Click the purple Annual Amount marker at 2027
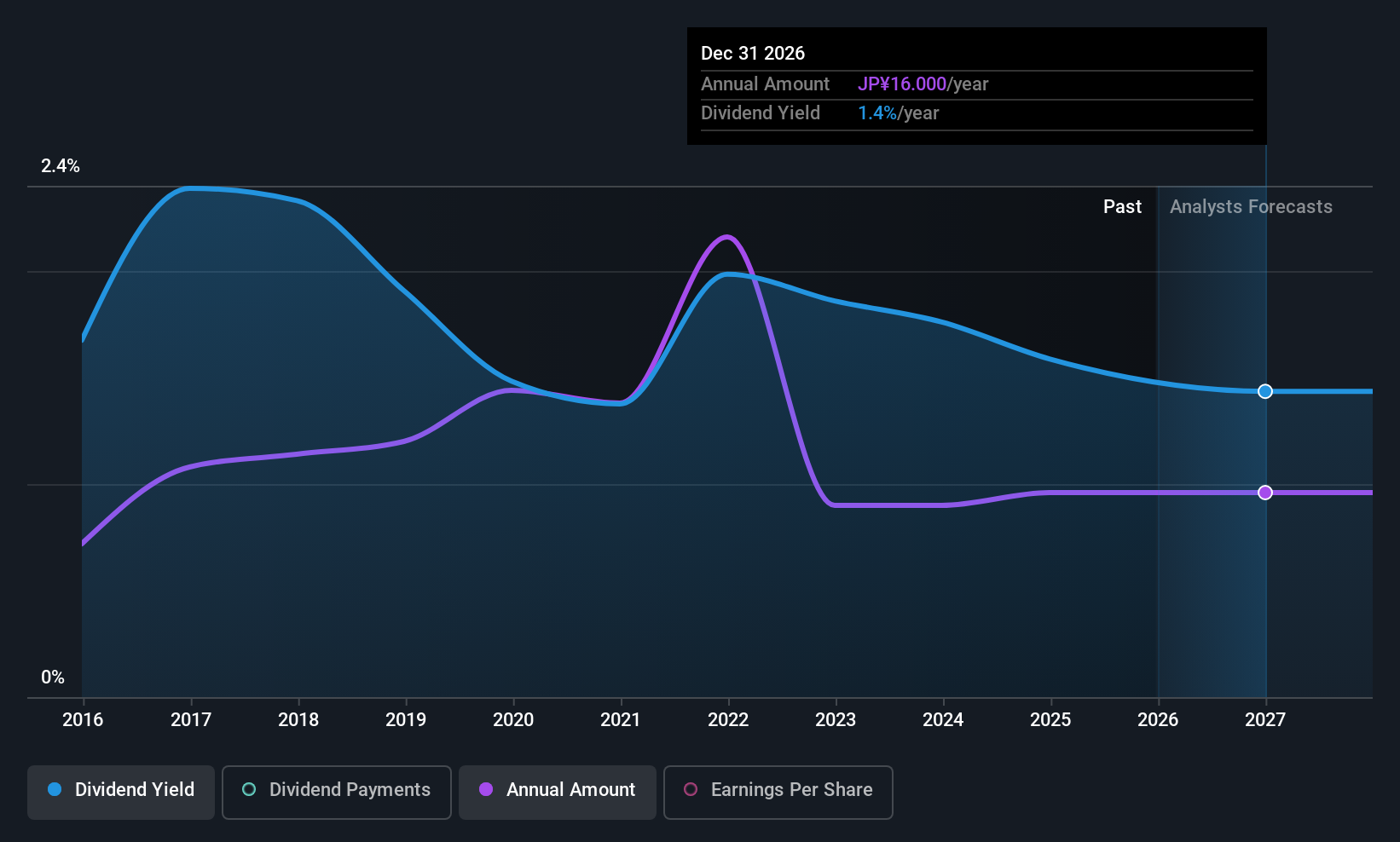The width and height of the screenshot is (1400, 842). point(1265,493)
